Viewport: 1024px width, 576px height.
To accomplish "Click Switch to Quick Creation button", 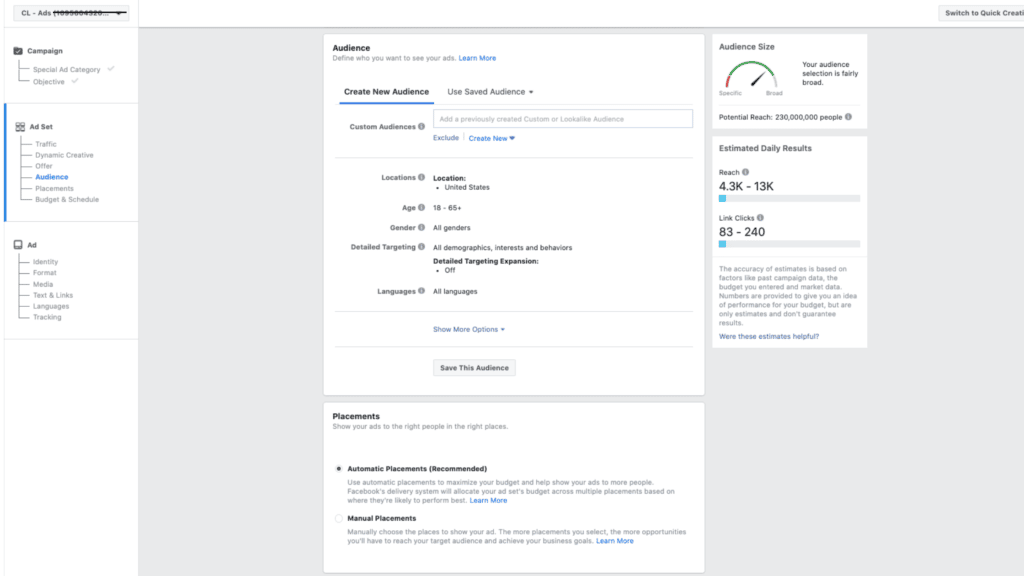I will pos(981,13).
